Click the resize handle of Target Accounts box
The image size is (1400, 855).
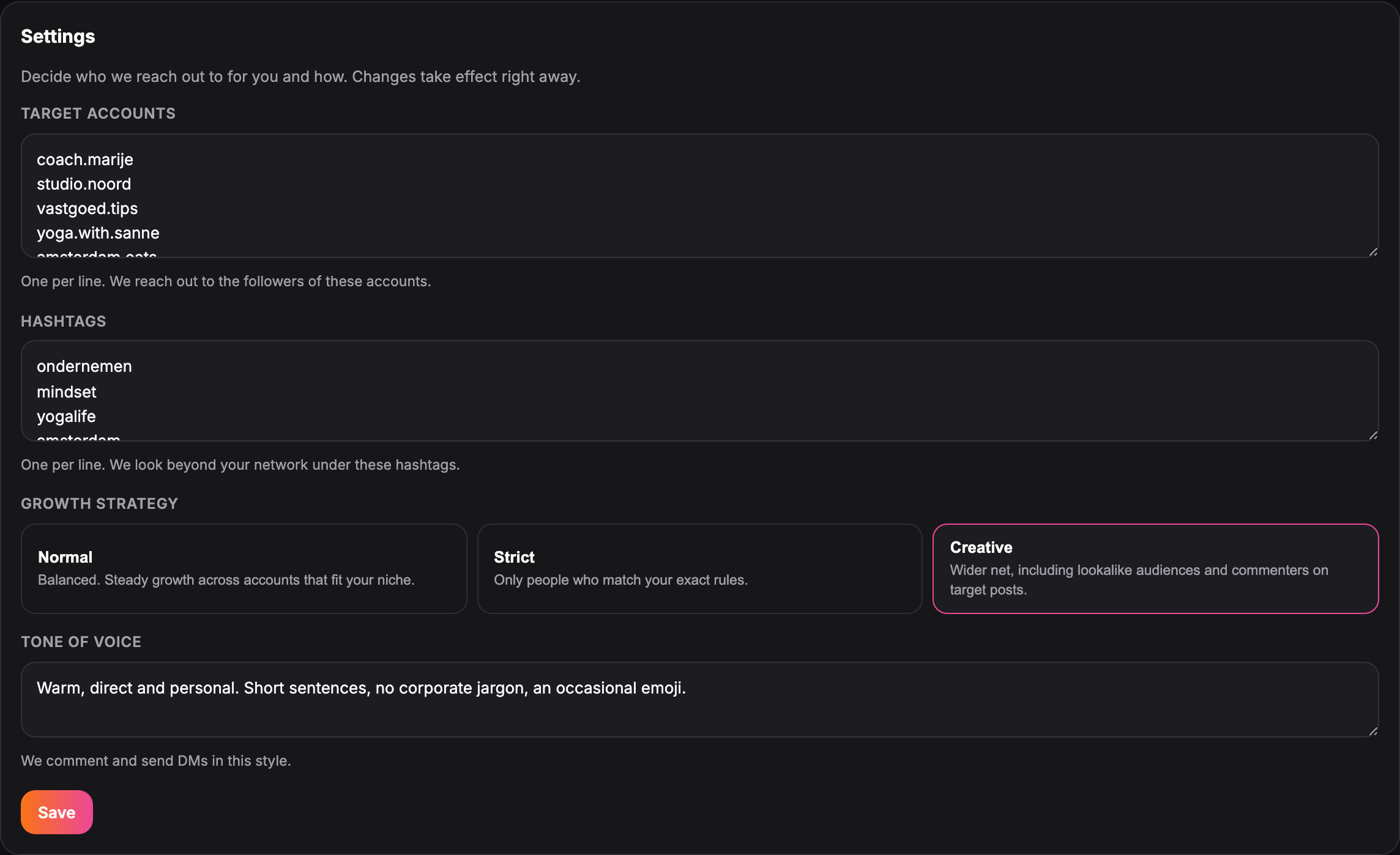tap(1373, 252)
